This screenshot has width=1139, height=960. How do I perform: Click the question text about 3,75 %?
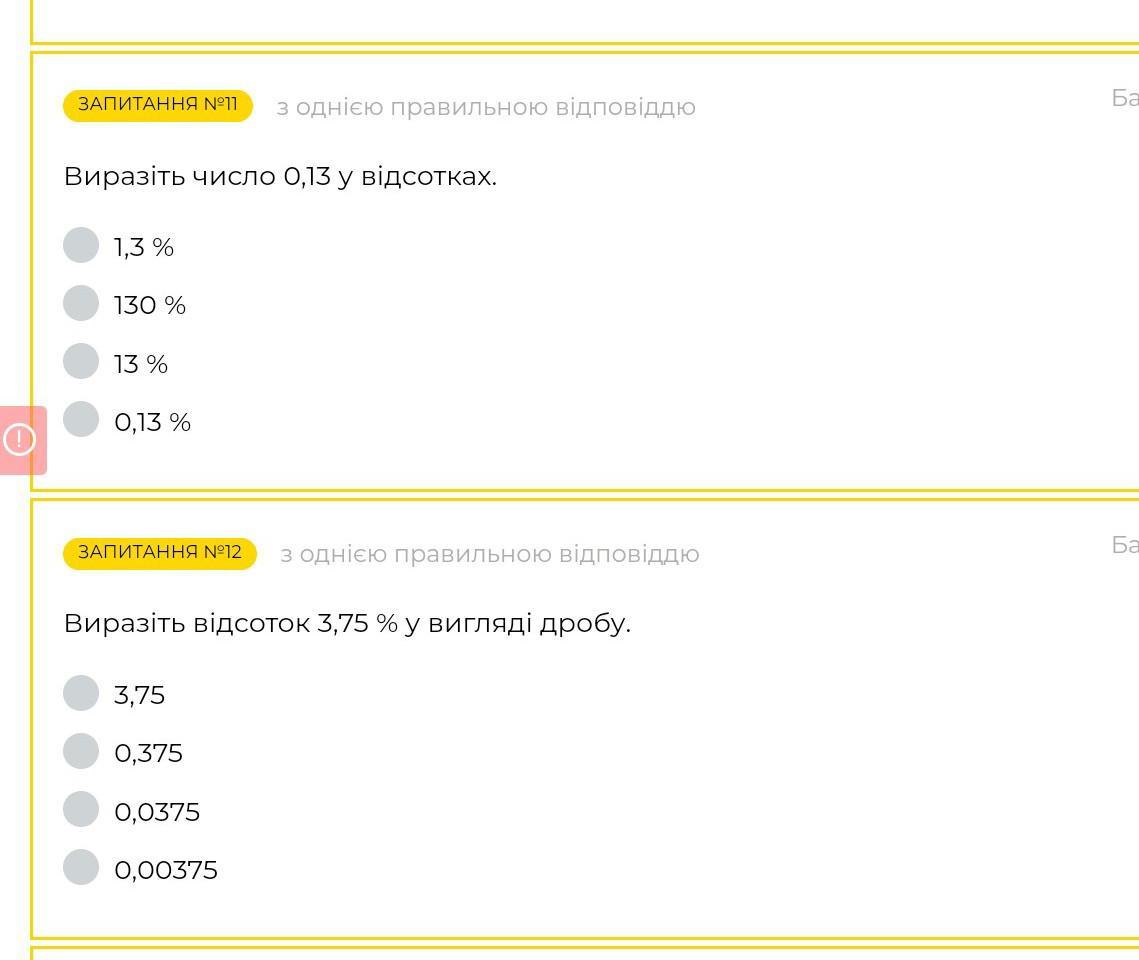click(x=347, y=624)
